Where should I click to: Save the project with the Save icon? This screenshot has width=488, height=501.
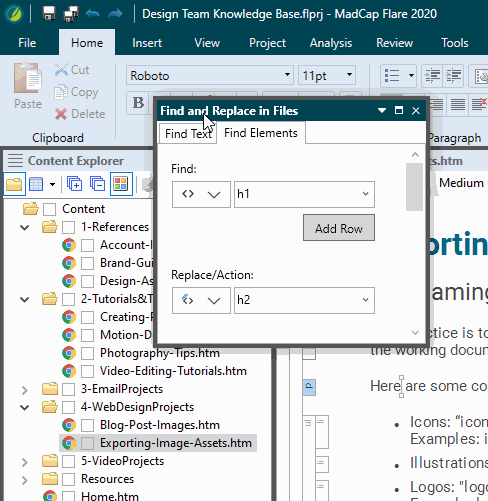[49, 14]
